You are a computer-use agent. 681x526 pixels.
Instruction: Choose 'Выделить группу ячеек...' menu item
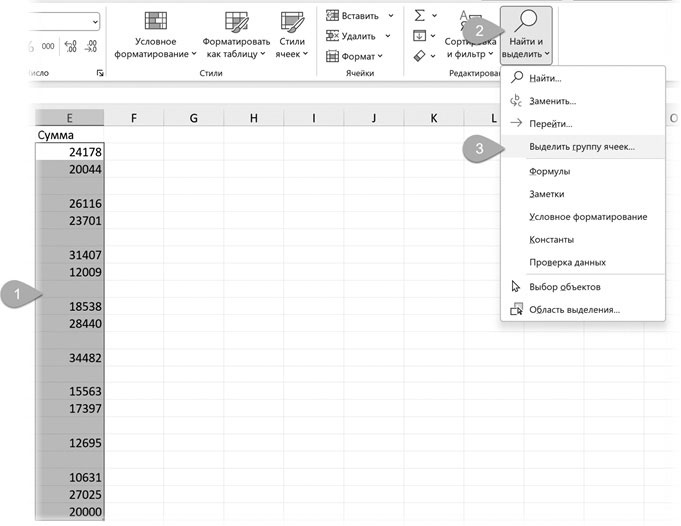click(x=581, y=147)
